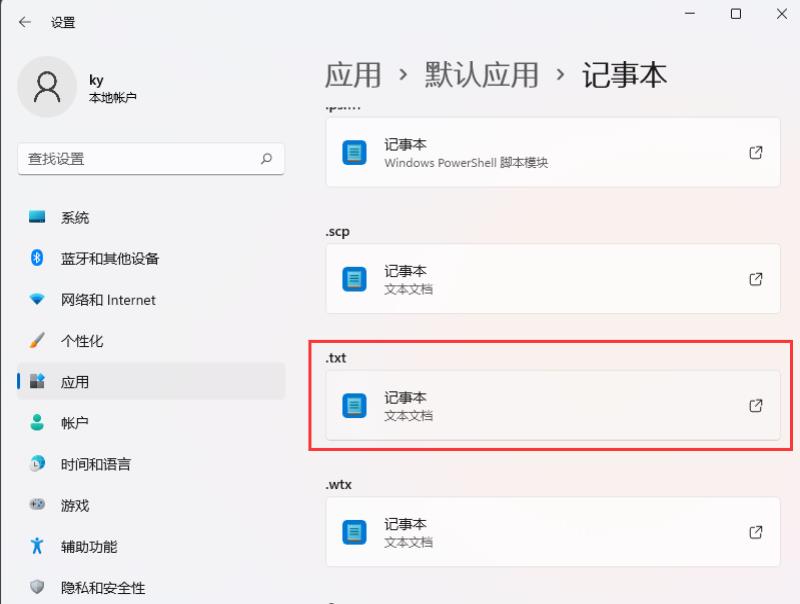Viewport: 800px width, 604px height.
Task: Select 游戏 in the sidebar
Action: click(x=72, y=505)
